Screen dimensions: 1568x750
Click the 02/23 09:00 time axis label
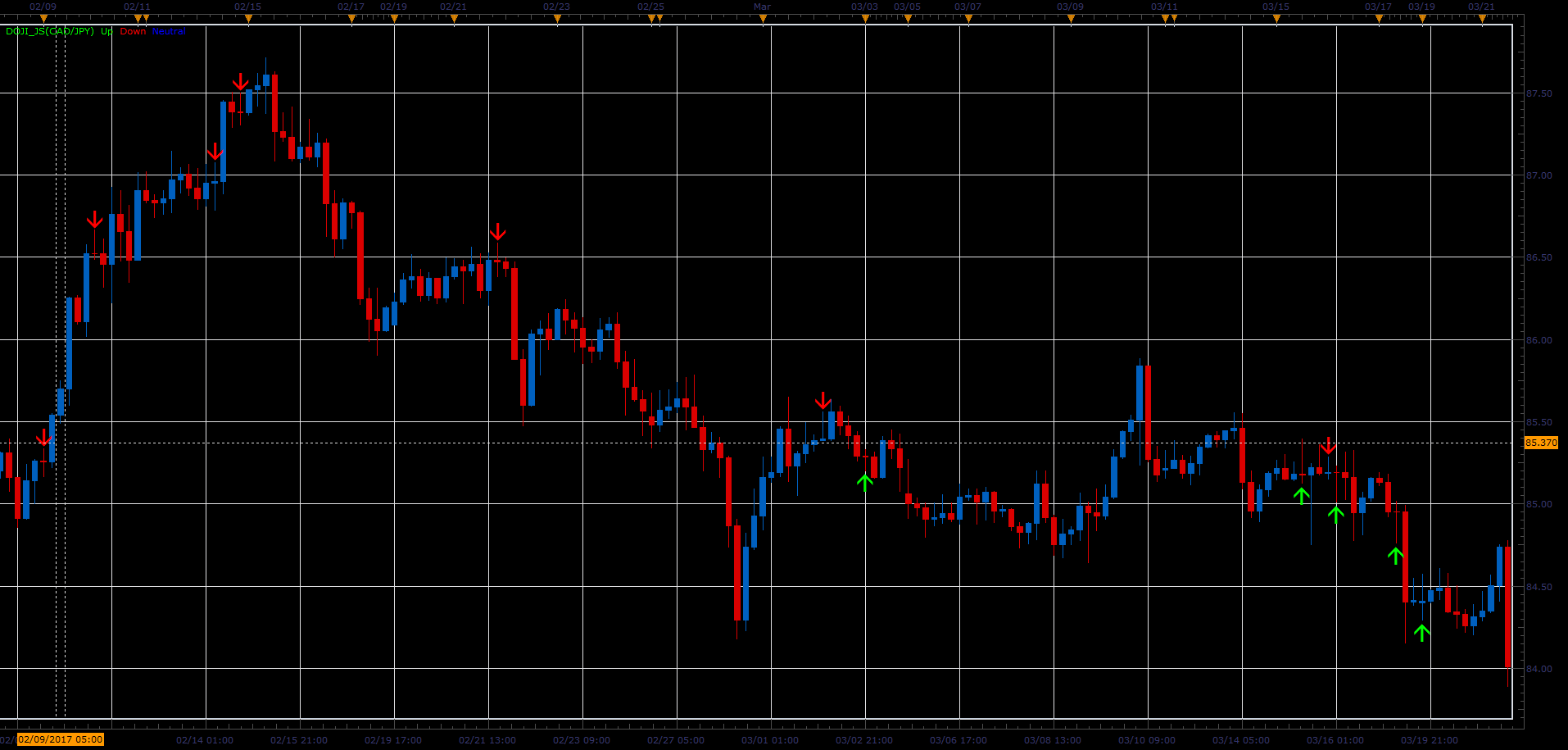(x=582, y=740)
